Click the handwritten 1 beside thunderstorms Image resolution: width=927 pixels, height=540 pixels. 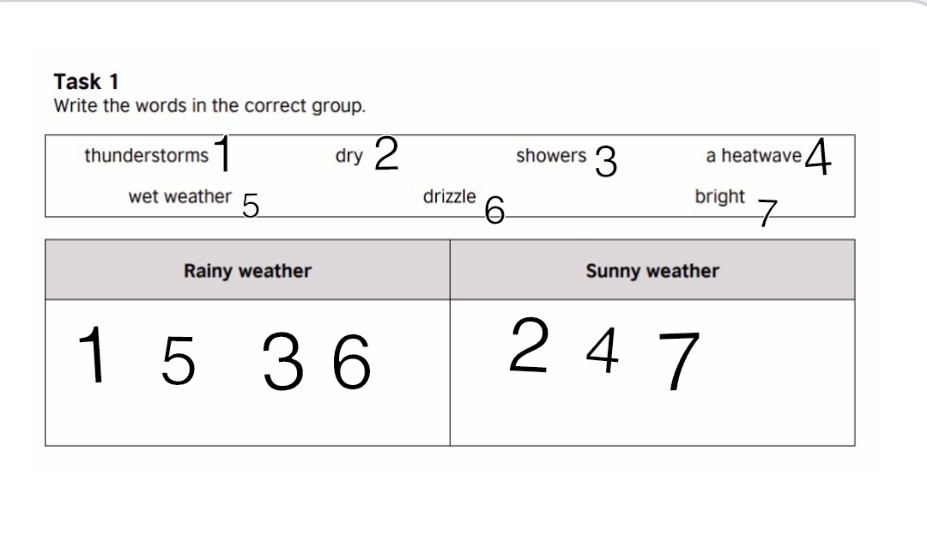(223, 153)
